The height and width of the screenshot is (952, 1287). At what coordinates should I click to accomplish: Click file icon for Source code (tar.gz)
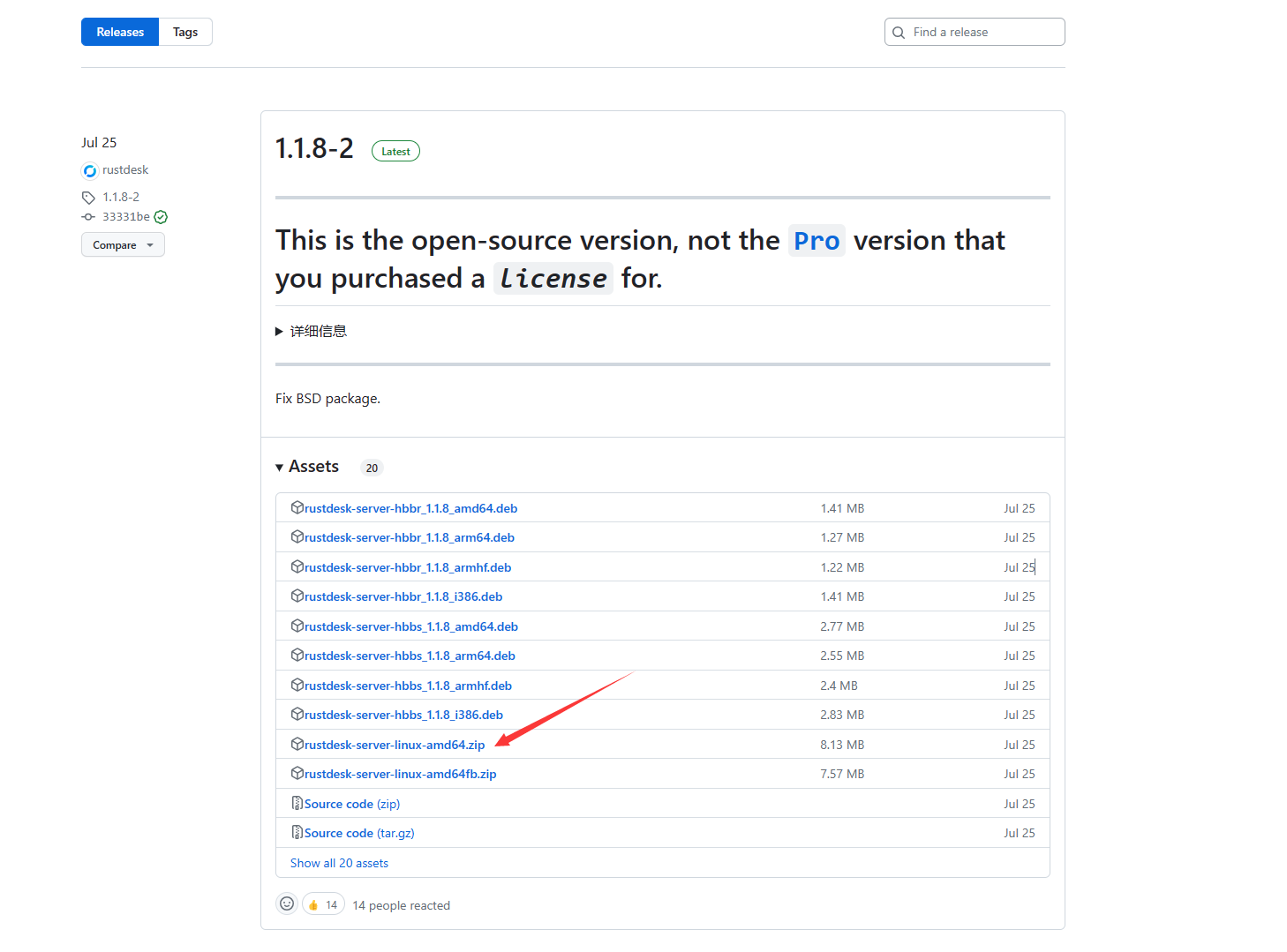point(297,832)
